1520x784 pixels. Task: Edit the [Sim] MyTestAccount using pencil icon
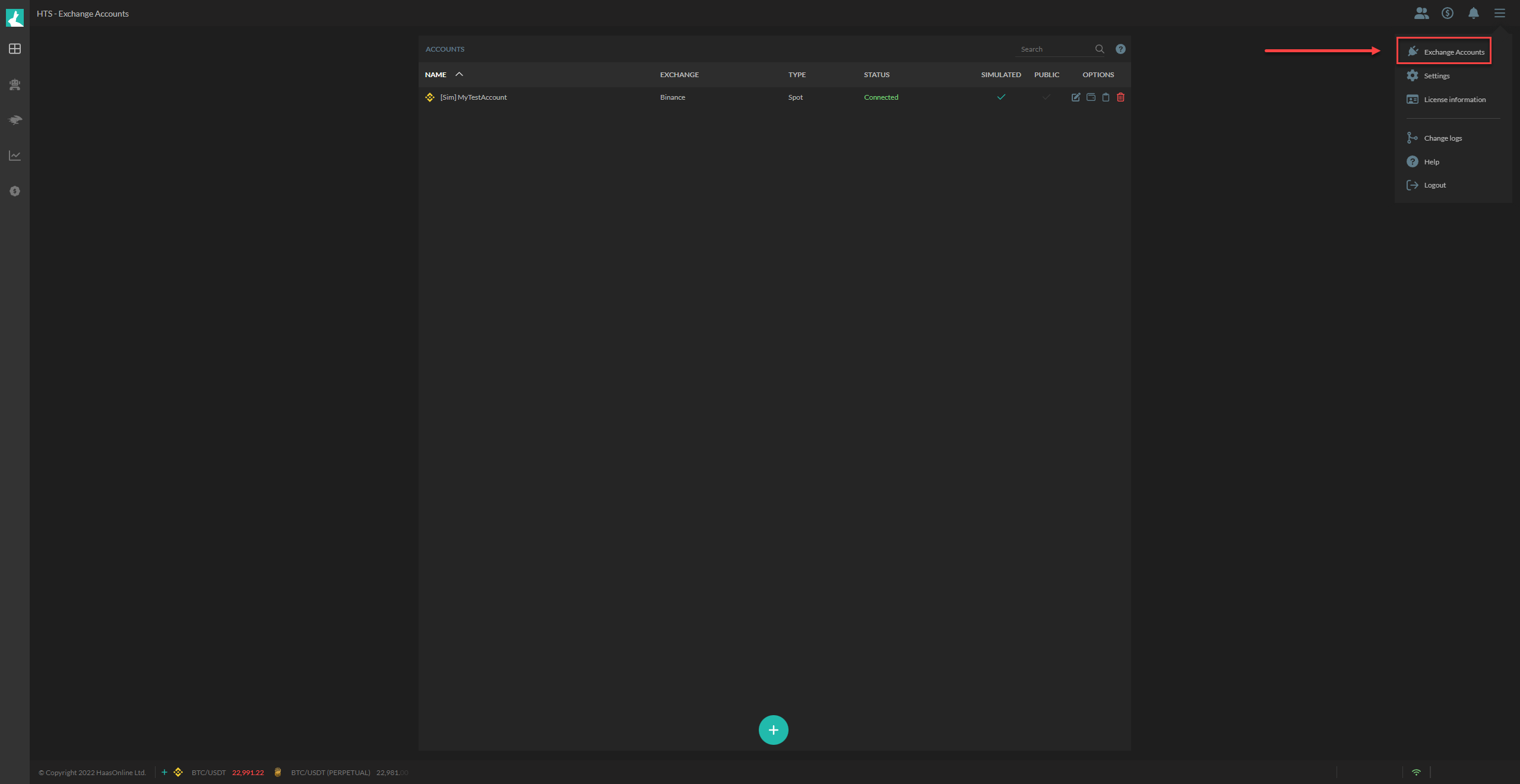click(x=1076, y=97)
